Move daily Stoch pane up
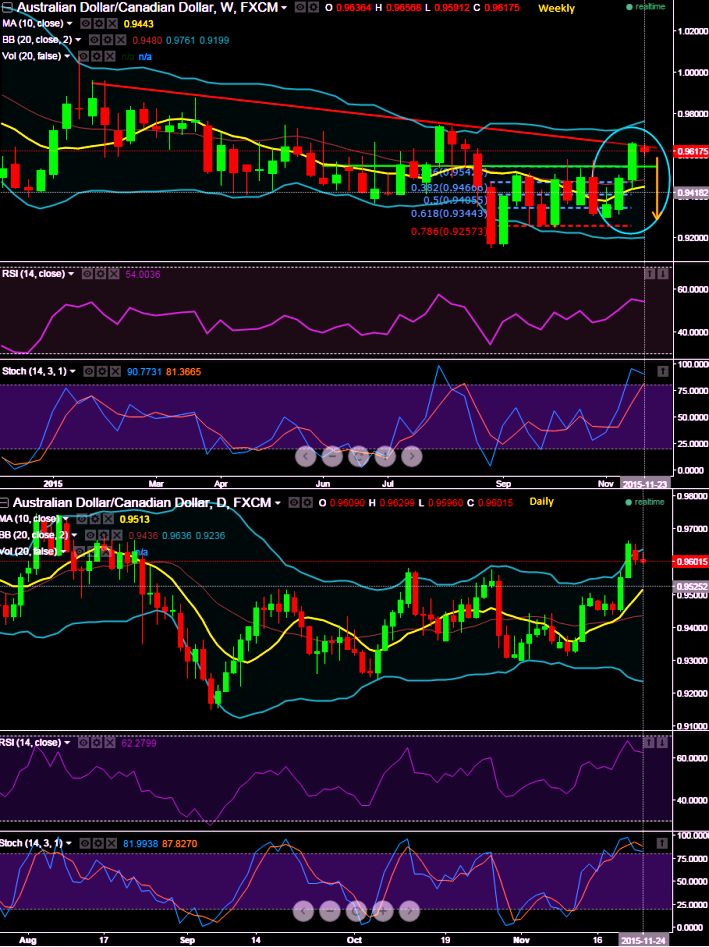This screenshot has width=709, height=947. (x=662, y=843)
